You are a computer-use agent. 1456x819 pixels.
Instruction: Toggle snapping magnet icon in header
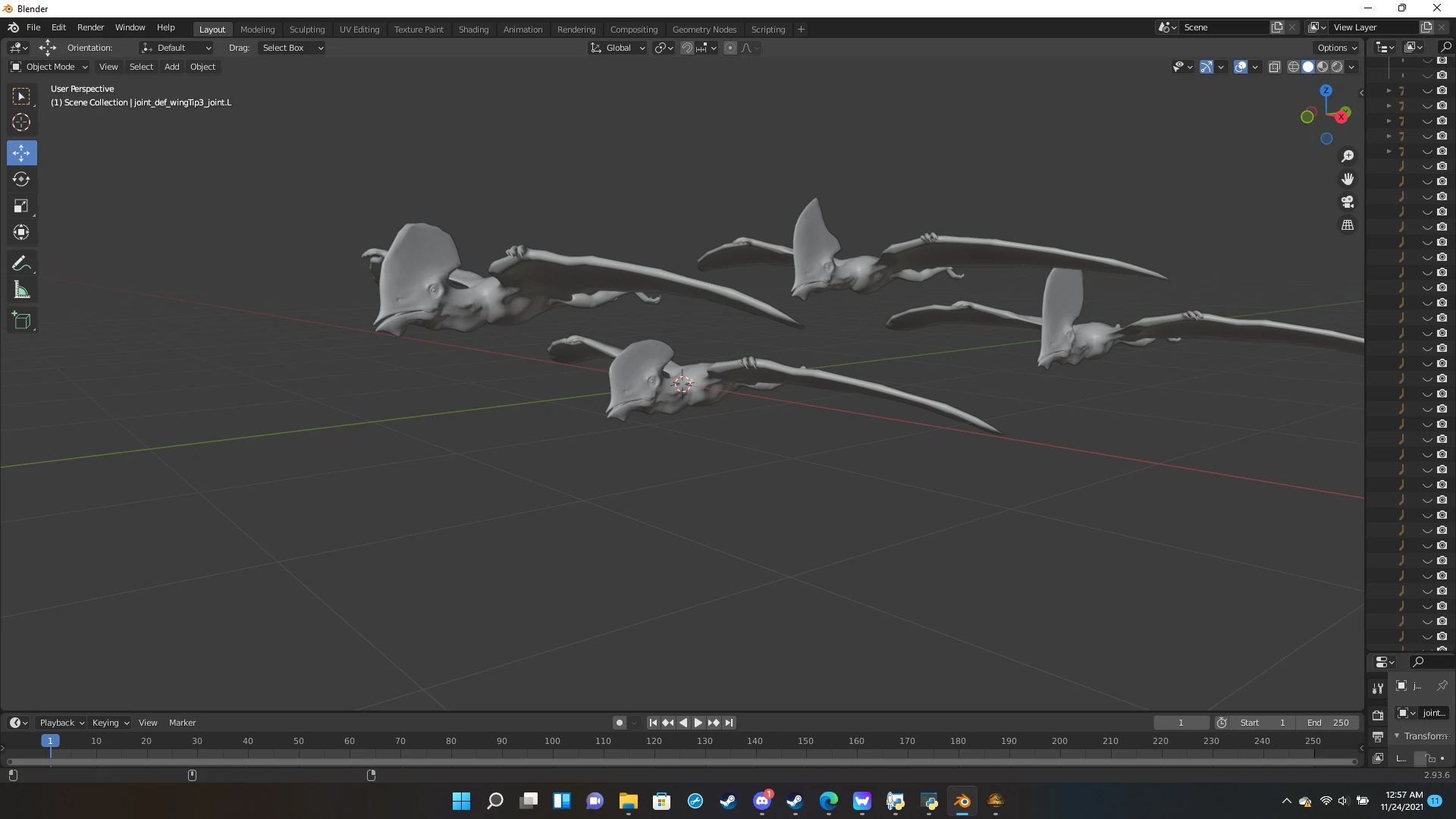686,48
